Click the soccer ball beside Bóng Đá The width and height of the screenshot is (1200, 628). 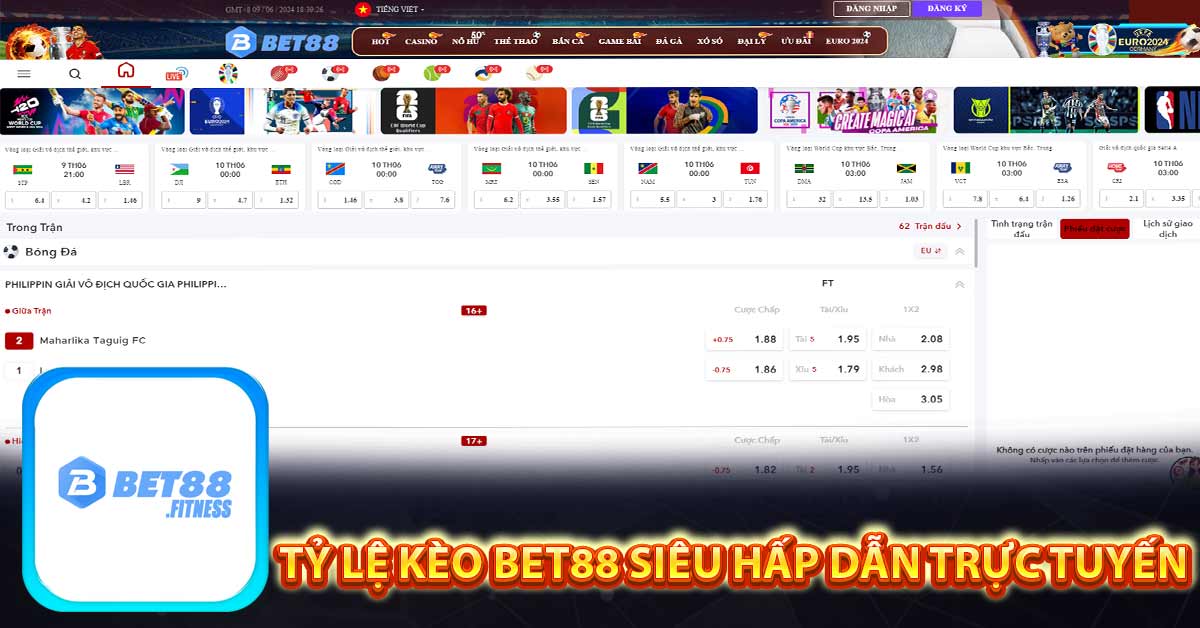click(x=11, y=252)
